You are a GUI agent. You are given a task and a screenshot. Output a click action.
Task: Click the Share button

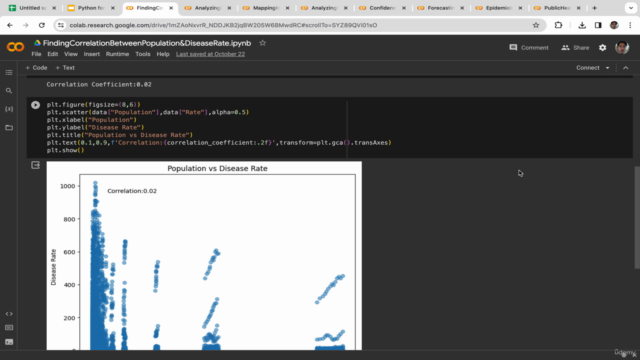click(575, 48)
